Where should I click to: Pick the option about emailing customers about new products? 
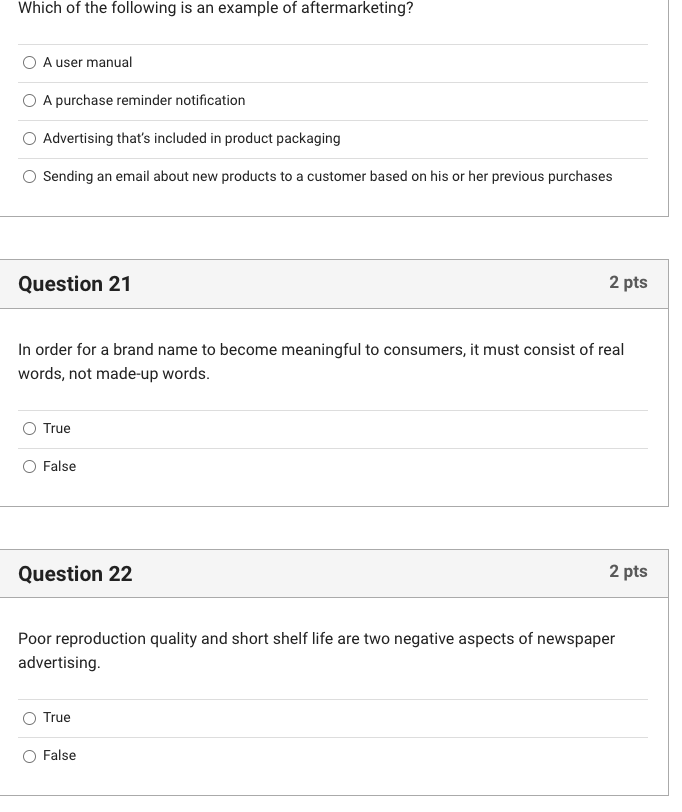coord(30,176)
